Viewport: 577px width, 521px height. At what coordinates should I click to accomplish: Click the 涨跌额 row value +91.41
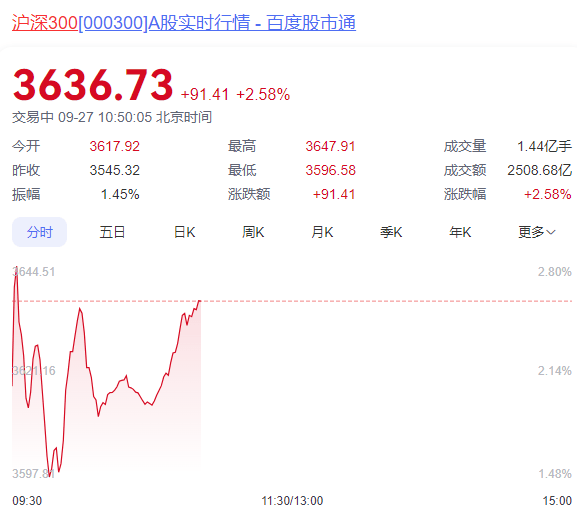point(334,194)
